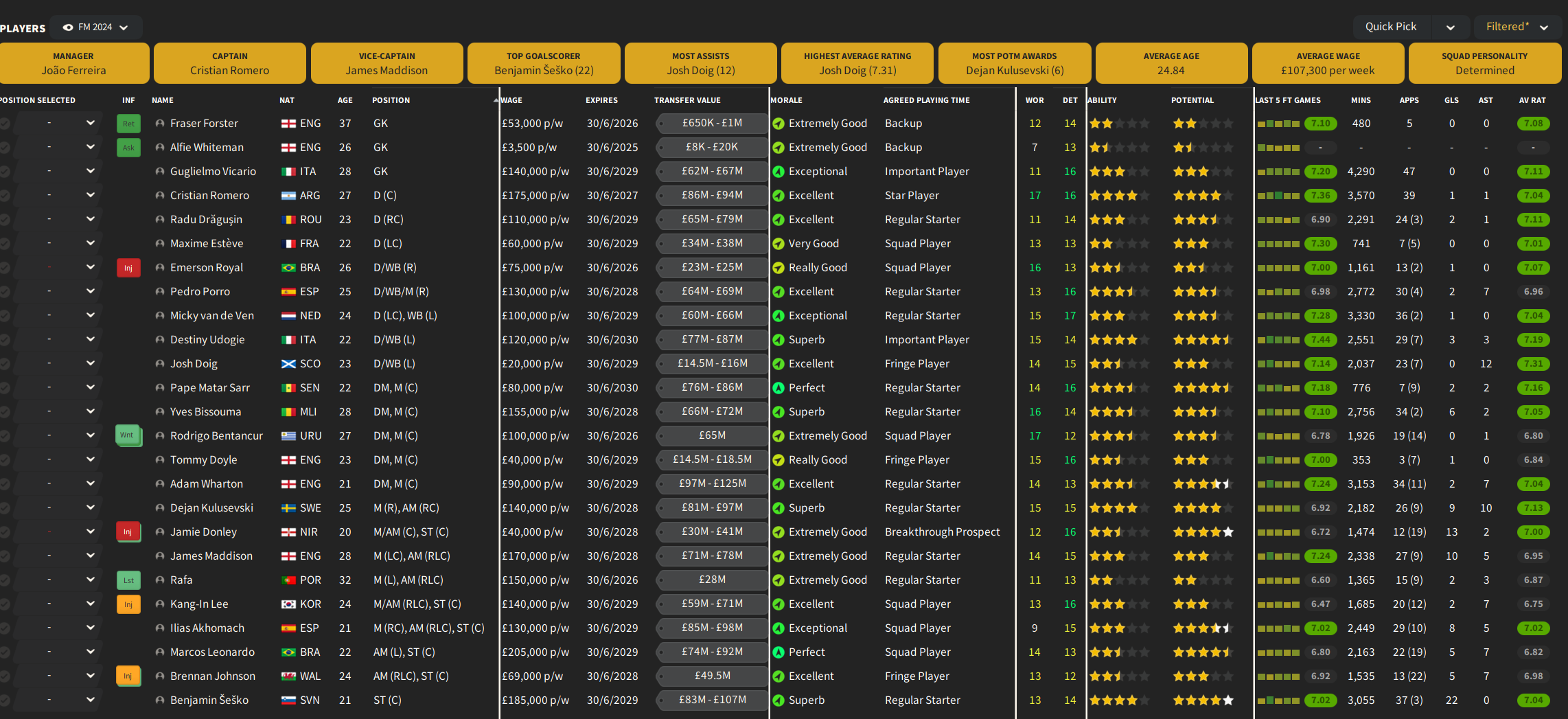Click the Argentina flag for Cristian Romero
The image size is (1568, 719).
[288, 196]
